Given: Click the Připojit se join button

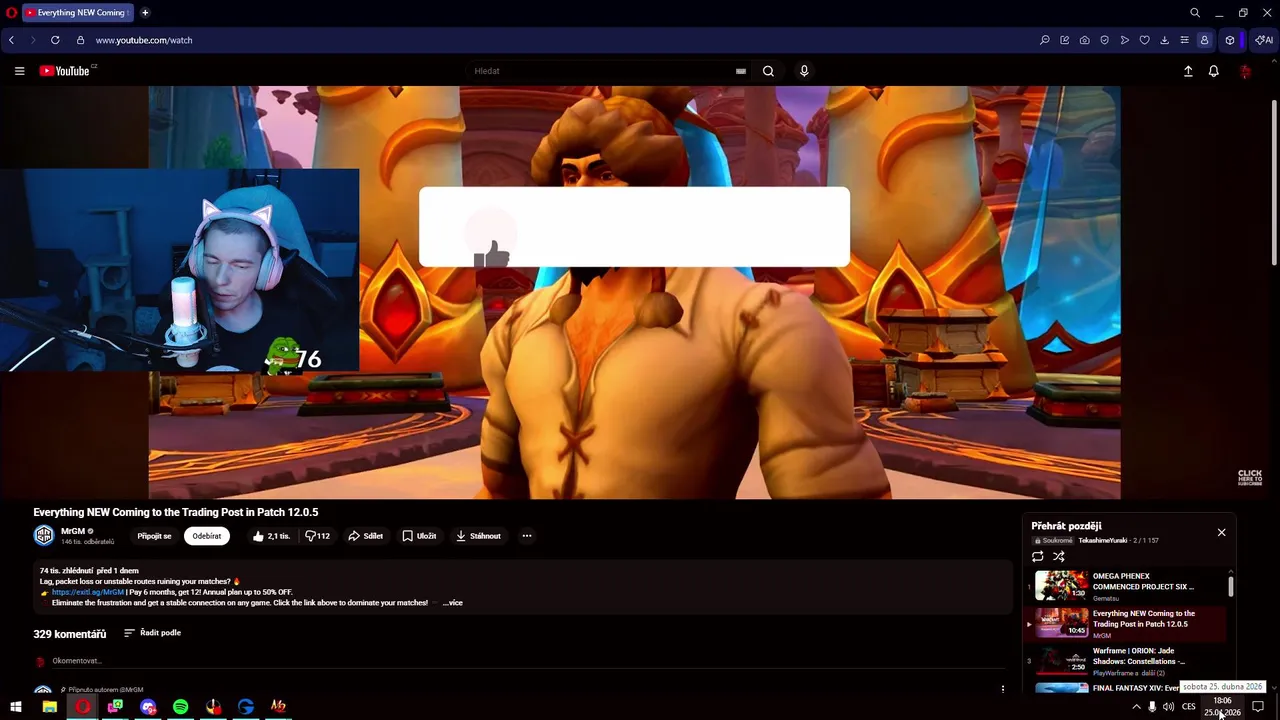Looking at the screenshot, I should 154,536.
